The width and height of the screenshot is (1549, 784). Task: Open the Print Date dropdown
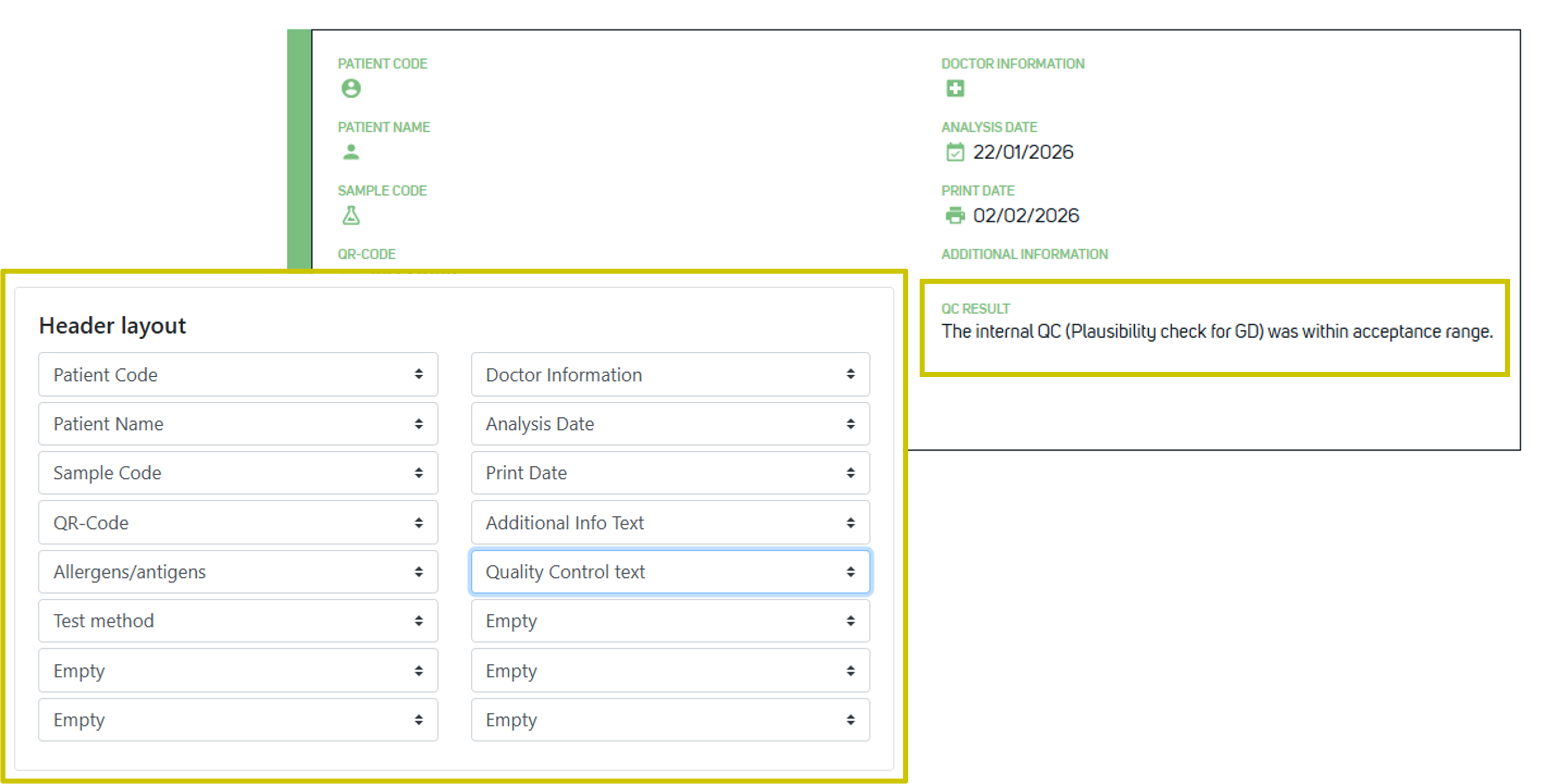tap(670, 473)
